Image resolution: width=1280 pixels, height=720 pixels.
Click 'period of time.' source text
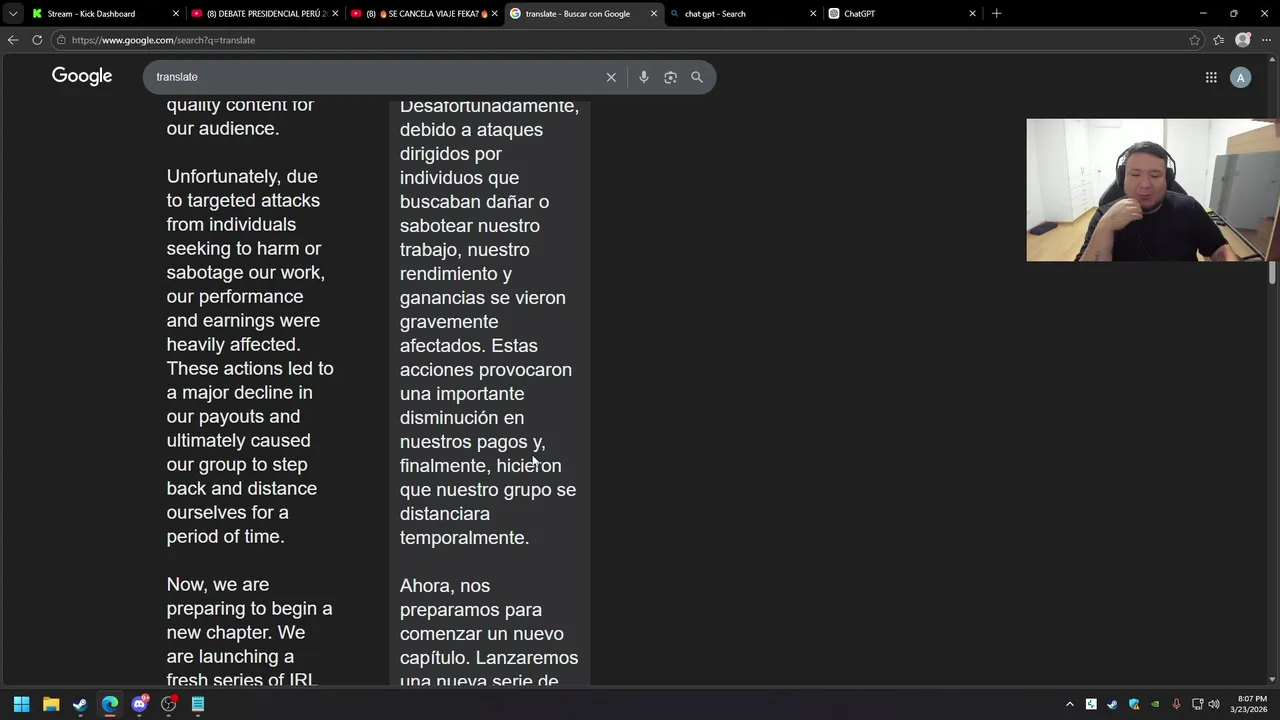(226, 537)
